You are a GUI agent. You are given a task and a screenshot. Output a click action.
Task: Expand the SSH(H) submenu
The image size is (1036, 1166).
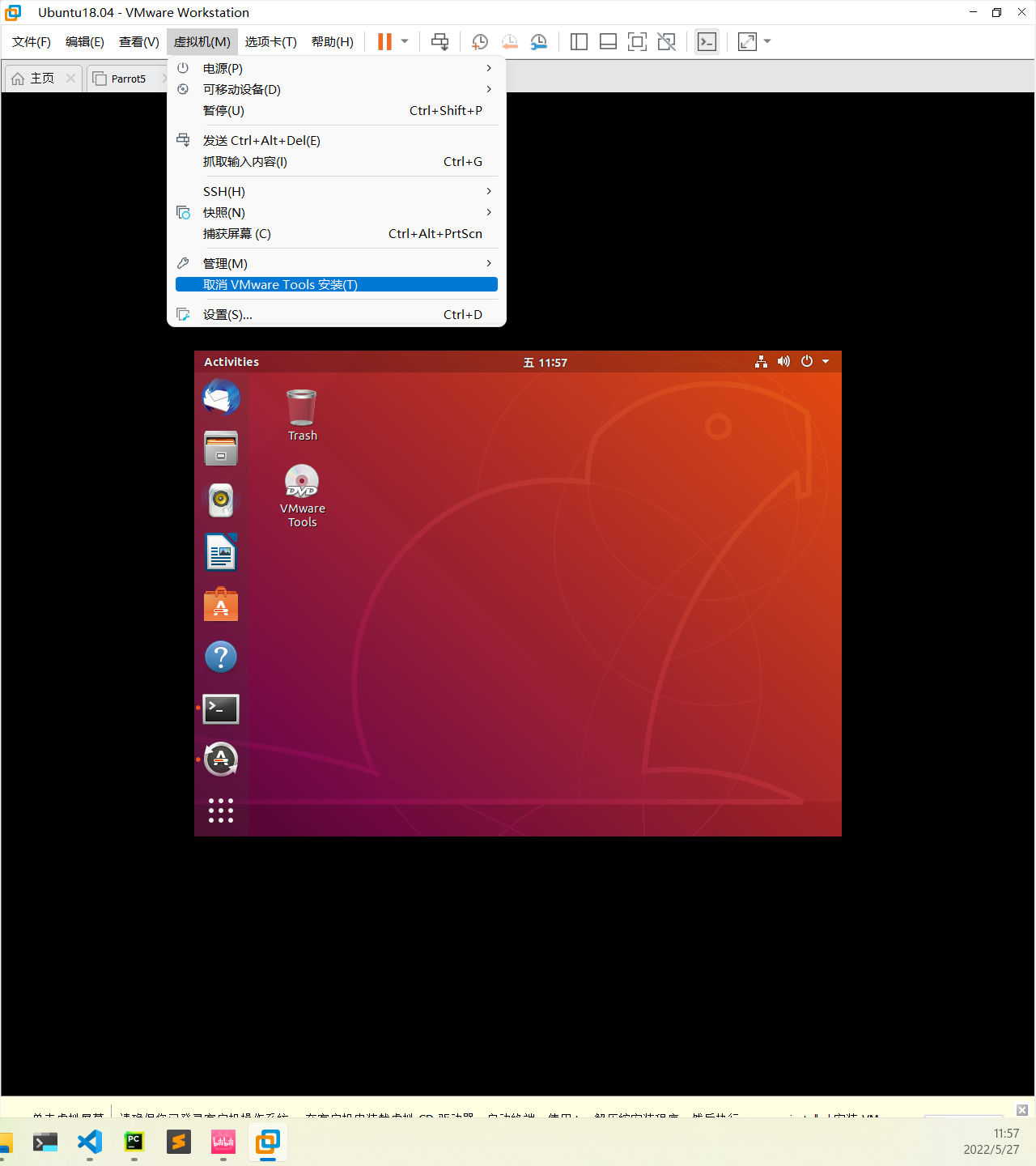point(337,191)
